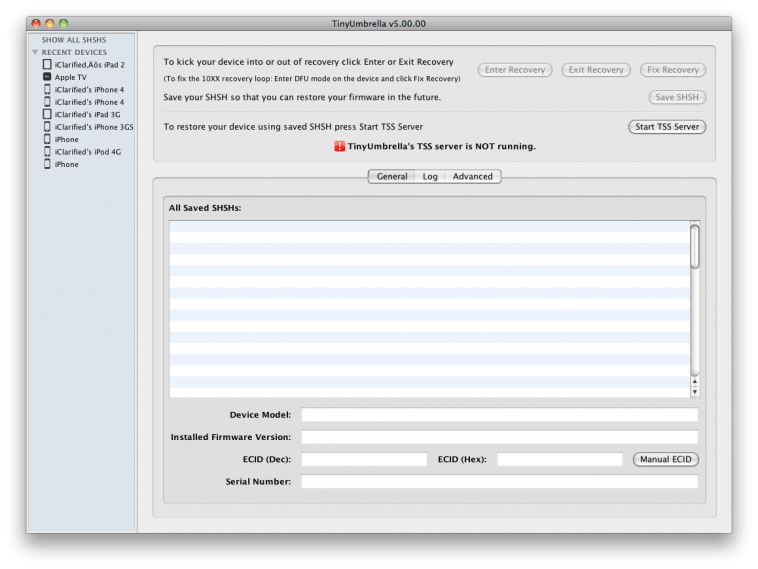This screenshot has height=569, width=758.
Task: Focus the ECID (Hex) input field
Action: point(559,459)
